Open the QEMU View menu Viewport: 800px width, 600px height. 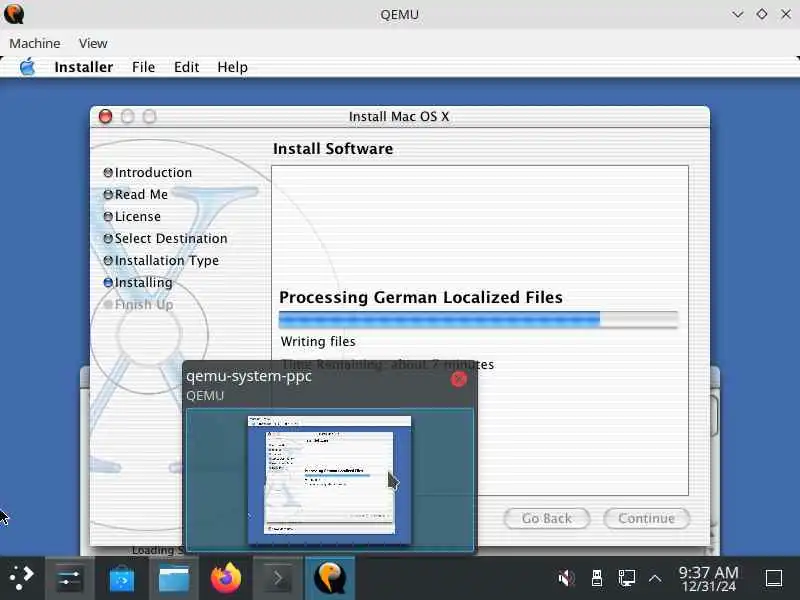93,43
